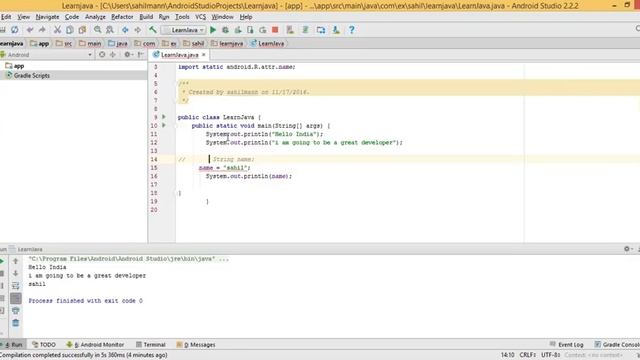Viewport: 640px width, 360px height.
Task: Click the Make Project hammer icon
Action: pyautogui.click(x=152, y=30)
